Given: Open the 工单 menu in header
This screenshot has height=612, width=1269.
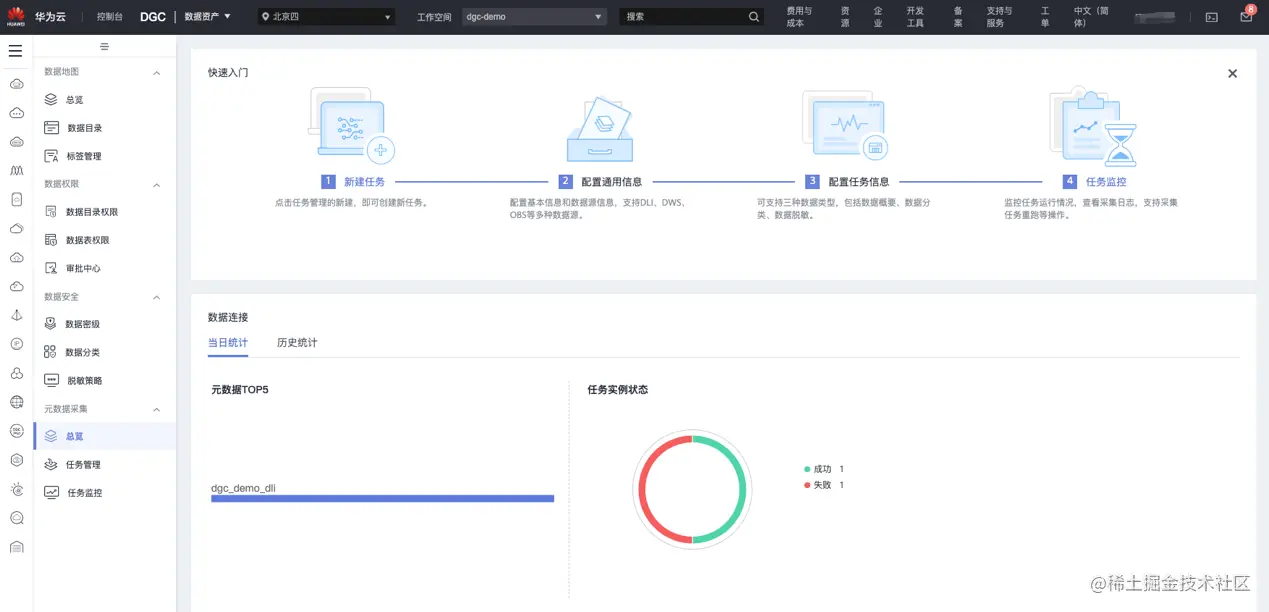Looking at the screenshot, I should [1045, 17].
